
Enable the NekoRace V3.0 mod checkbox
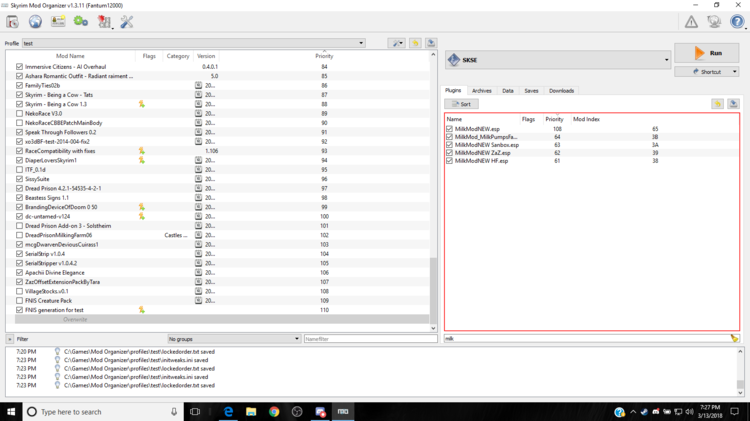coord(19,113)
